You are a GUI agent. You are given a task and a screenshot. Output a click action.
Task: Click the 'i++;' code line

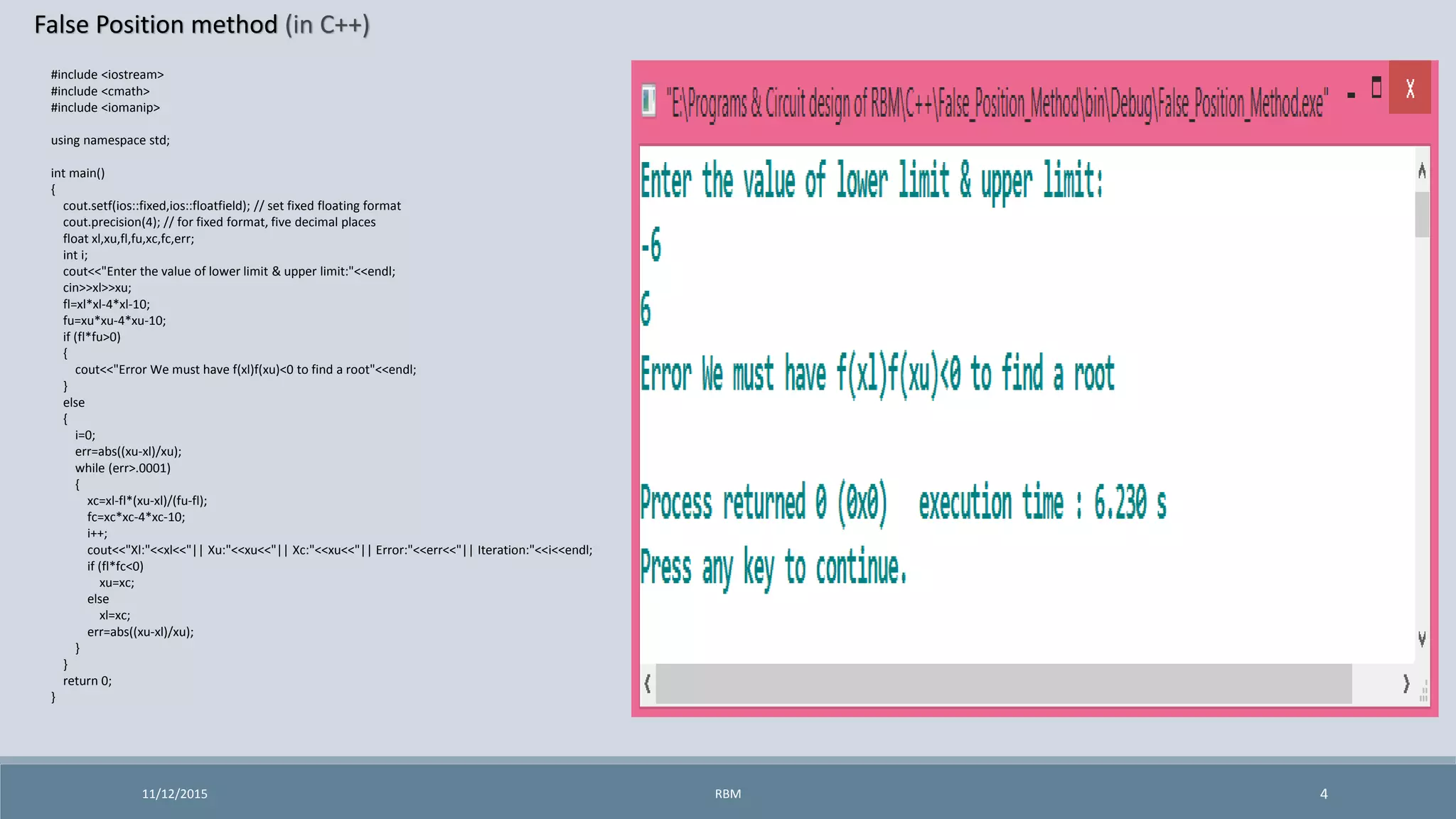point(97,533)
